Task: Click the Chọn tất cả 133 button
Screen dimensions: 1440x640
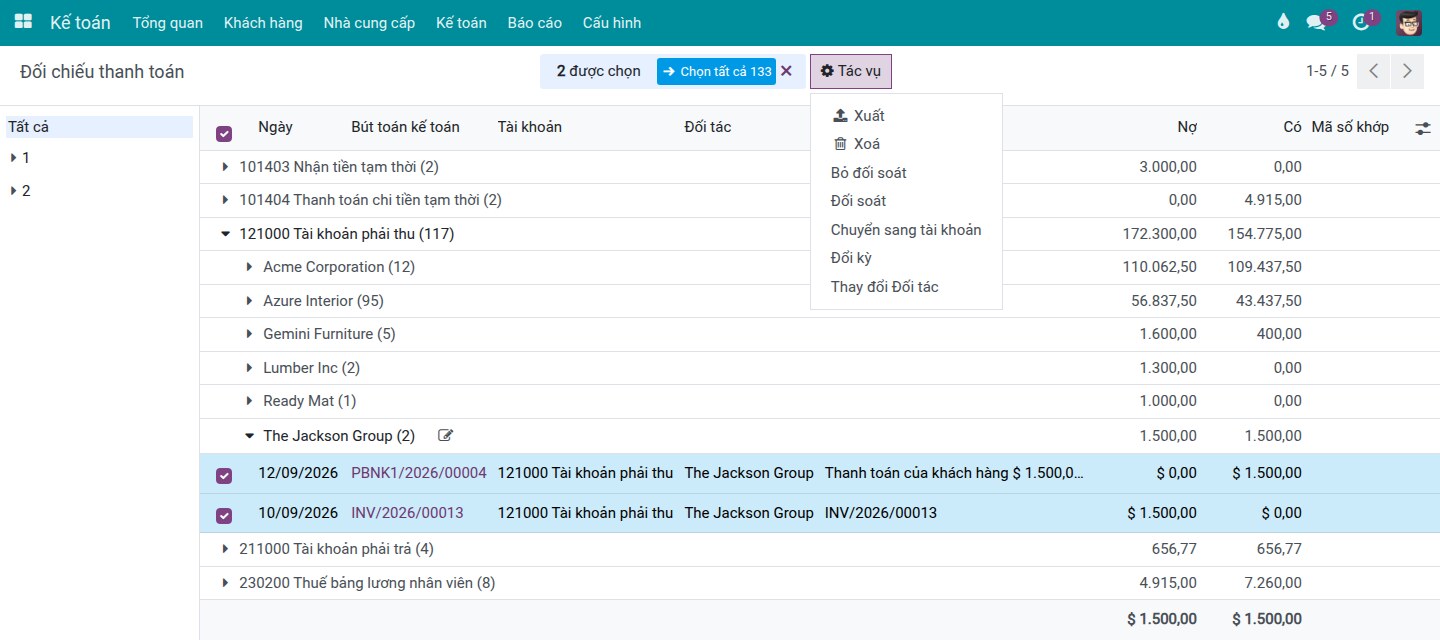Action: pos(716,71)
